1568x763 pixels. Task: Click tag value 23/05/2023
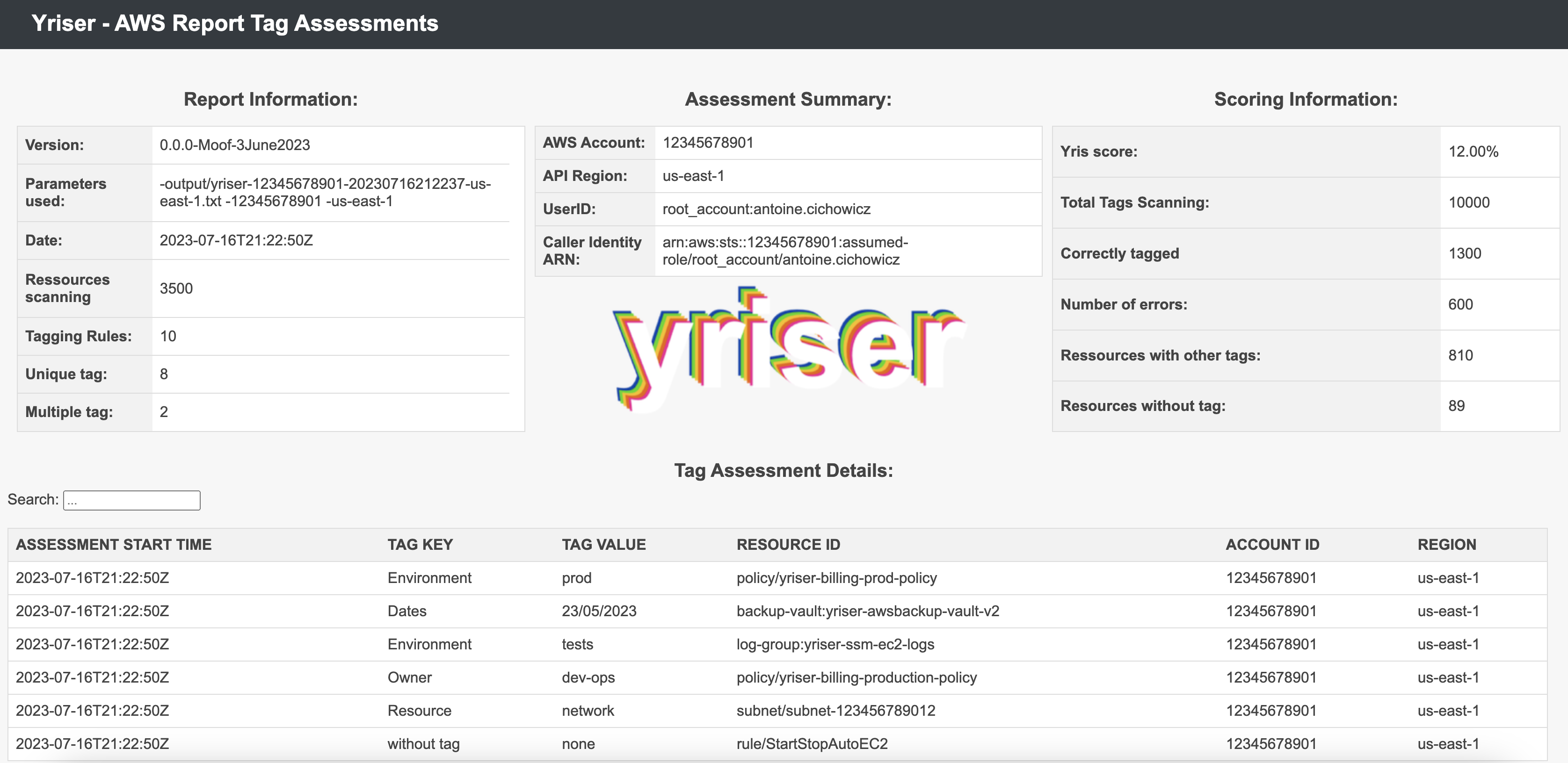[599, 611]
